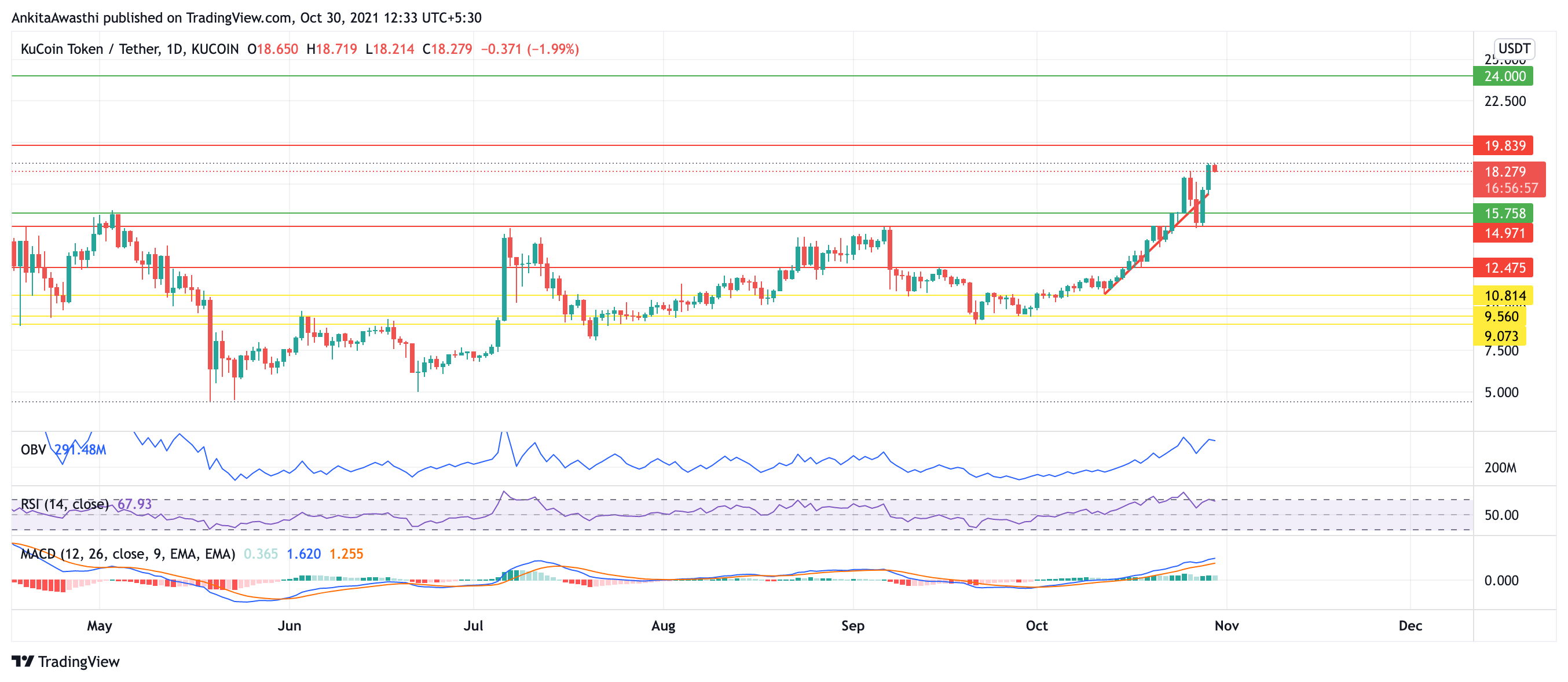Click the RSI value 67.93
Screen dimensions: 1568x682
(x=134, y=504)
